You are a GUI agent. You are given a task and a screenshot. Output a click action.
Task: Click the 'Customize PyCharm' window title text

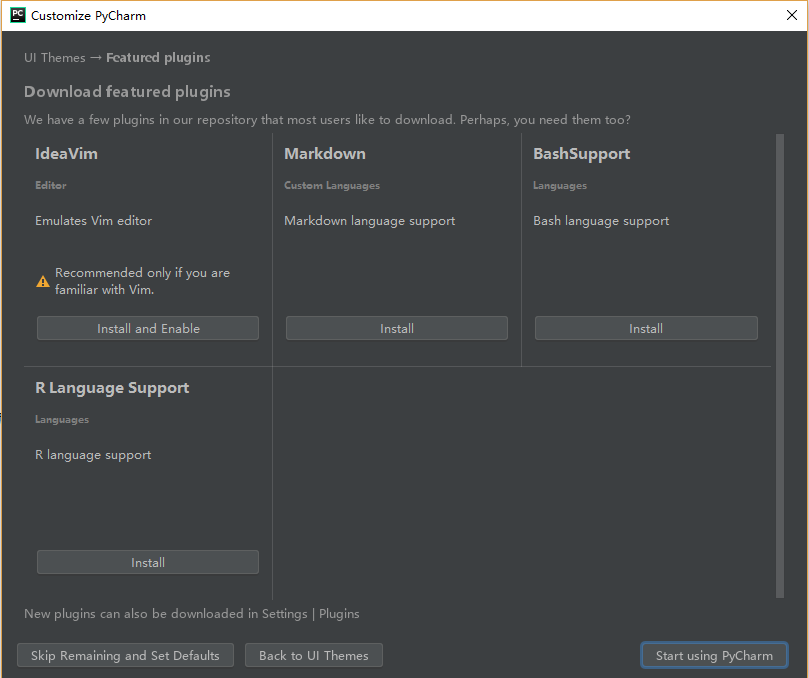tap(88, 15)
